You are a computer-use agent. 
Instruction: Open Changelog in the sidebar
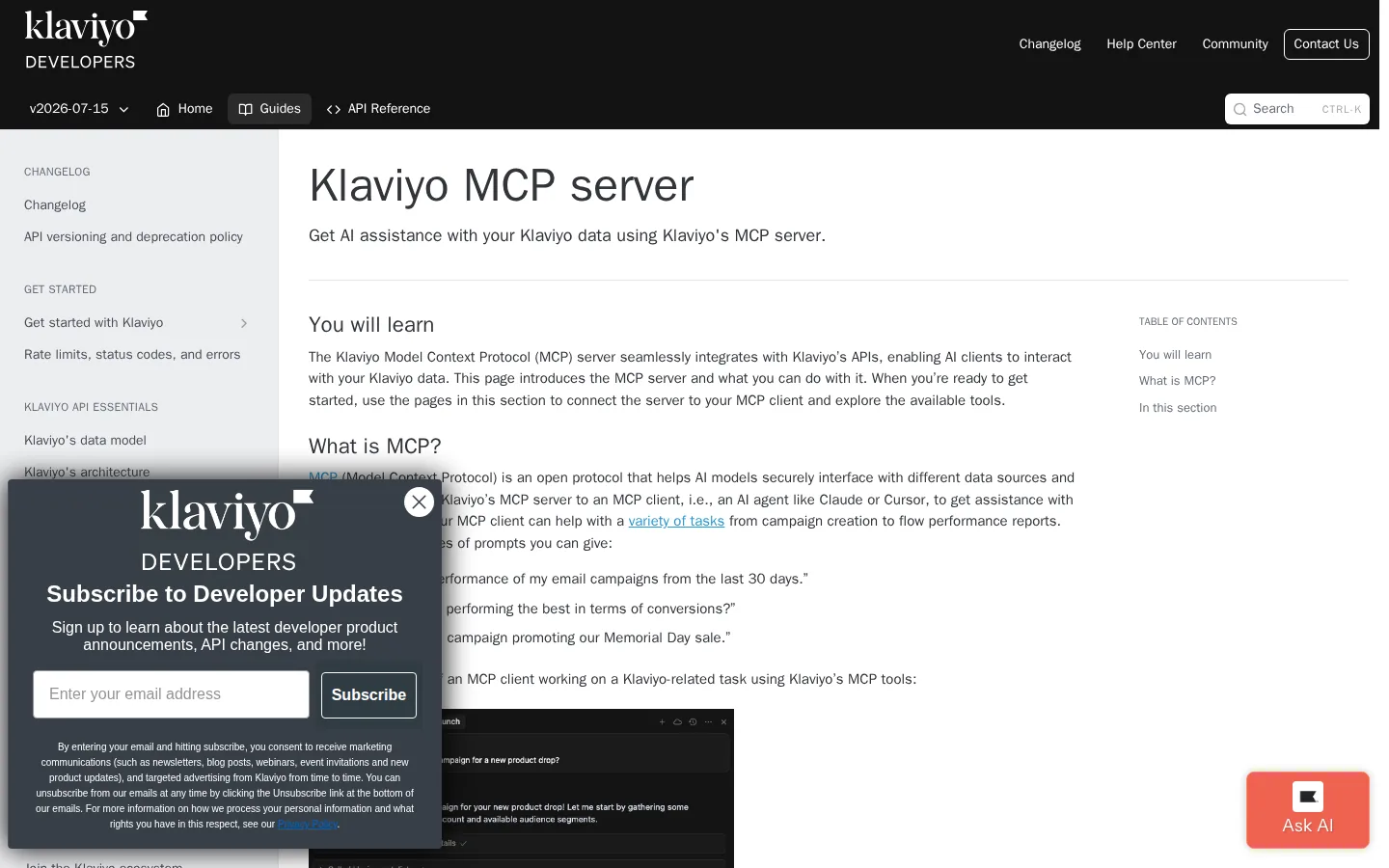(x=55, y=205)
